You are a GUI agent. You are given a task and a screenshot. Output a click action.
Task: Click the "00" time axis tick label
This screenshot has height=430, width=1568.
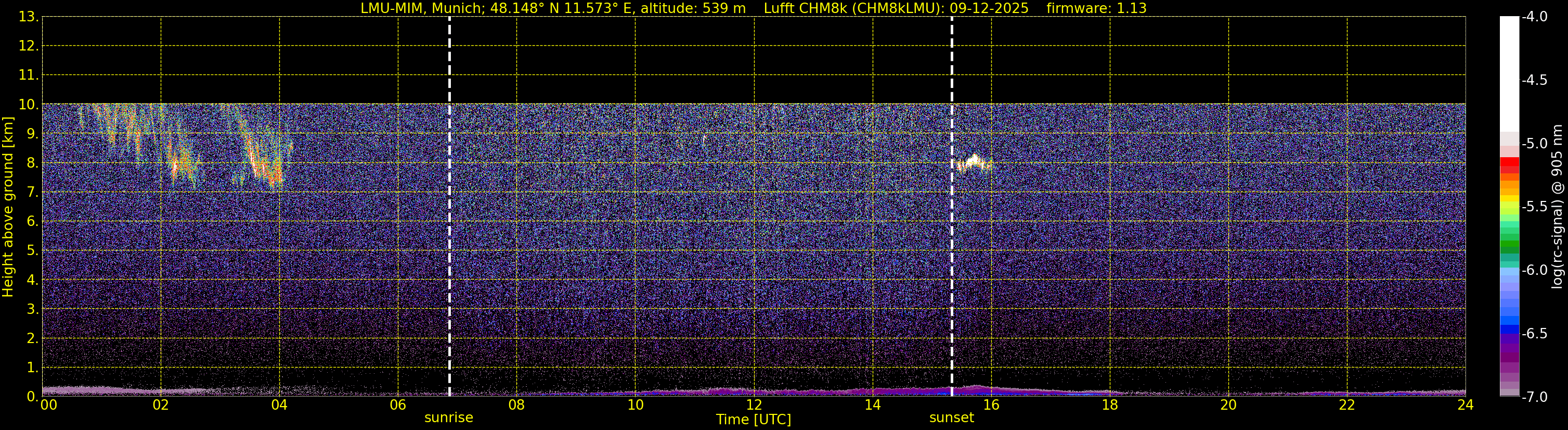(x=49, y=405)
